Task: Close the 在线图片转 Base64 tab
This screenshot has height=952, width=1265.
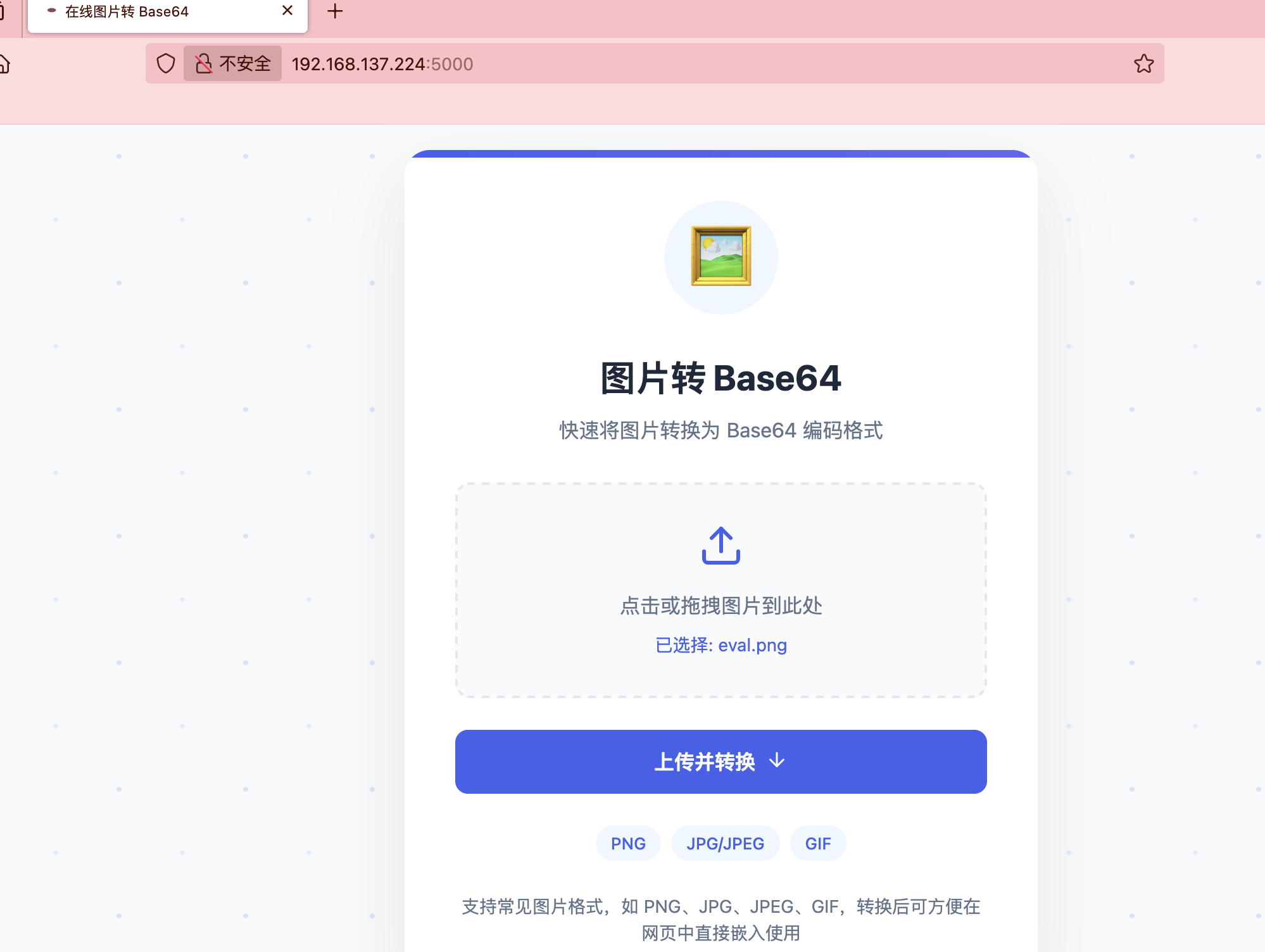Action: tap(287, 11)
